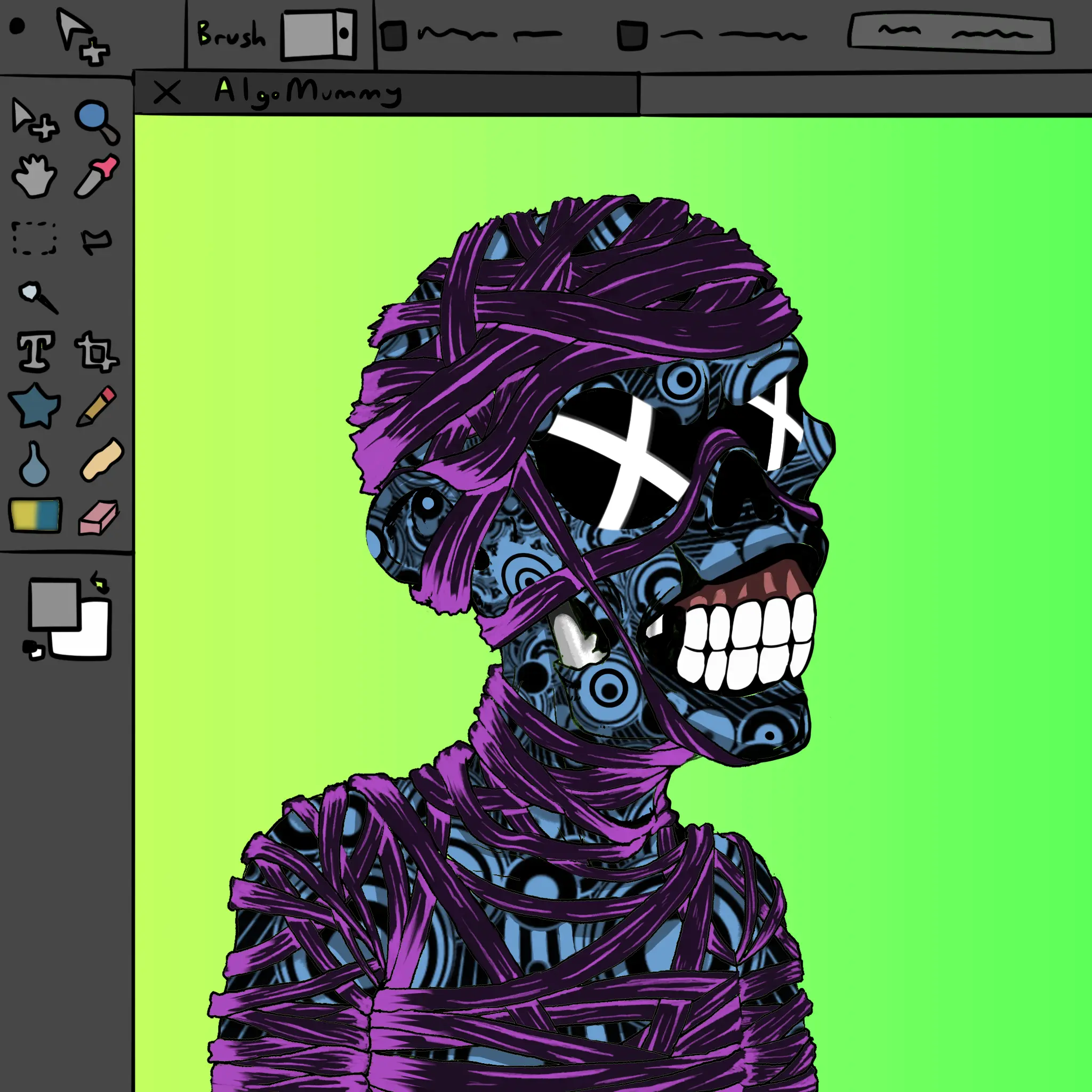Select the Smudge finger tool

pos(101,460)
